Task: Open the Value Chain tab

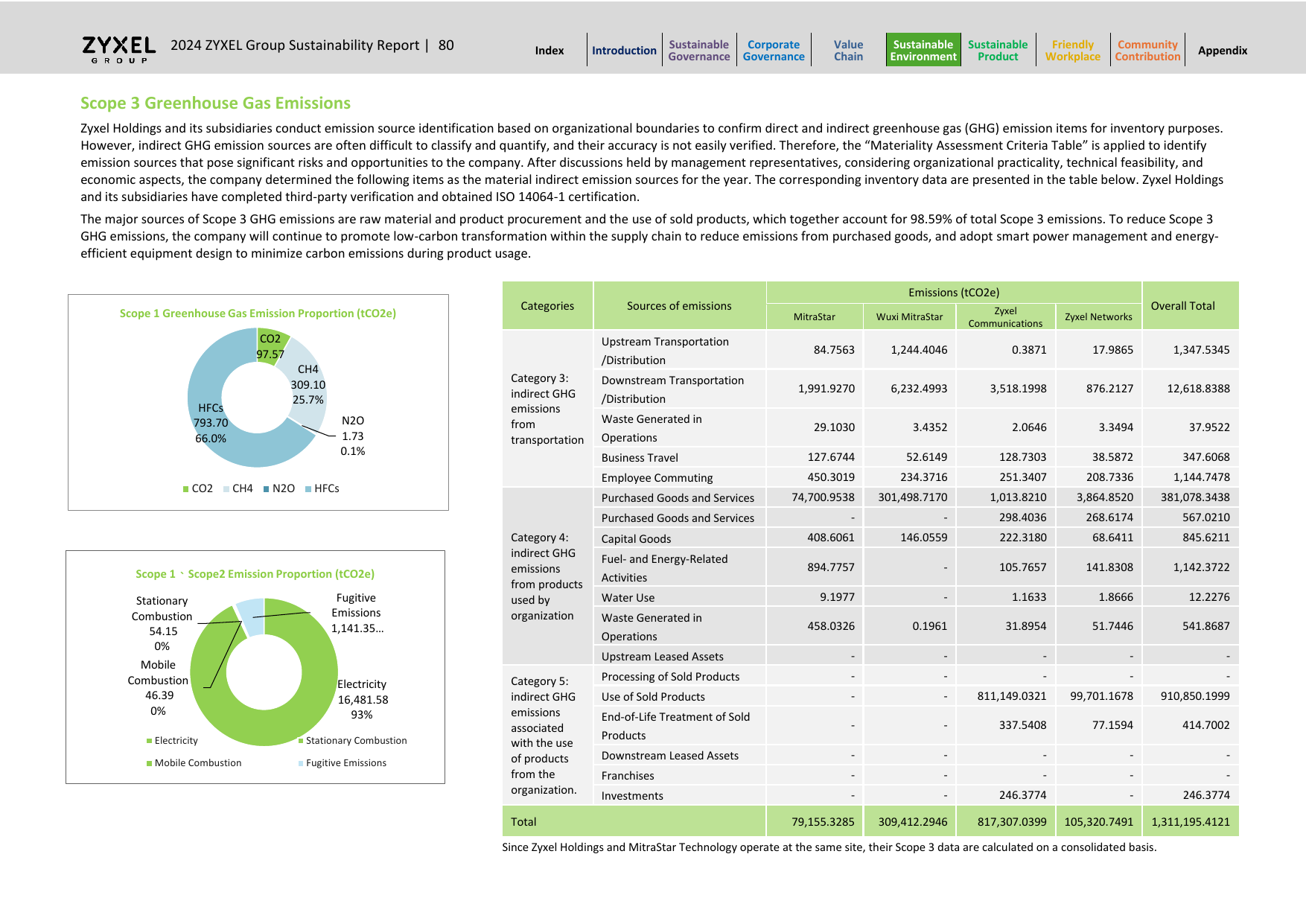Action: pos(848,51)
